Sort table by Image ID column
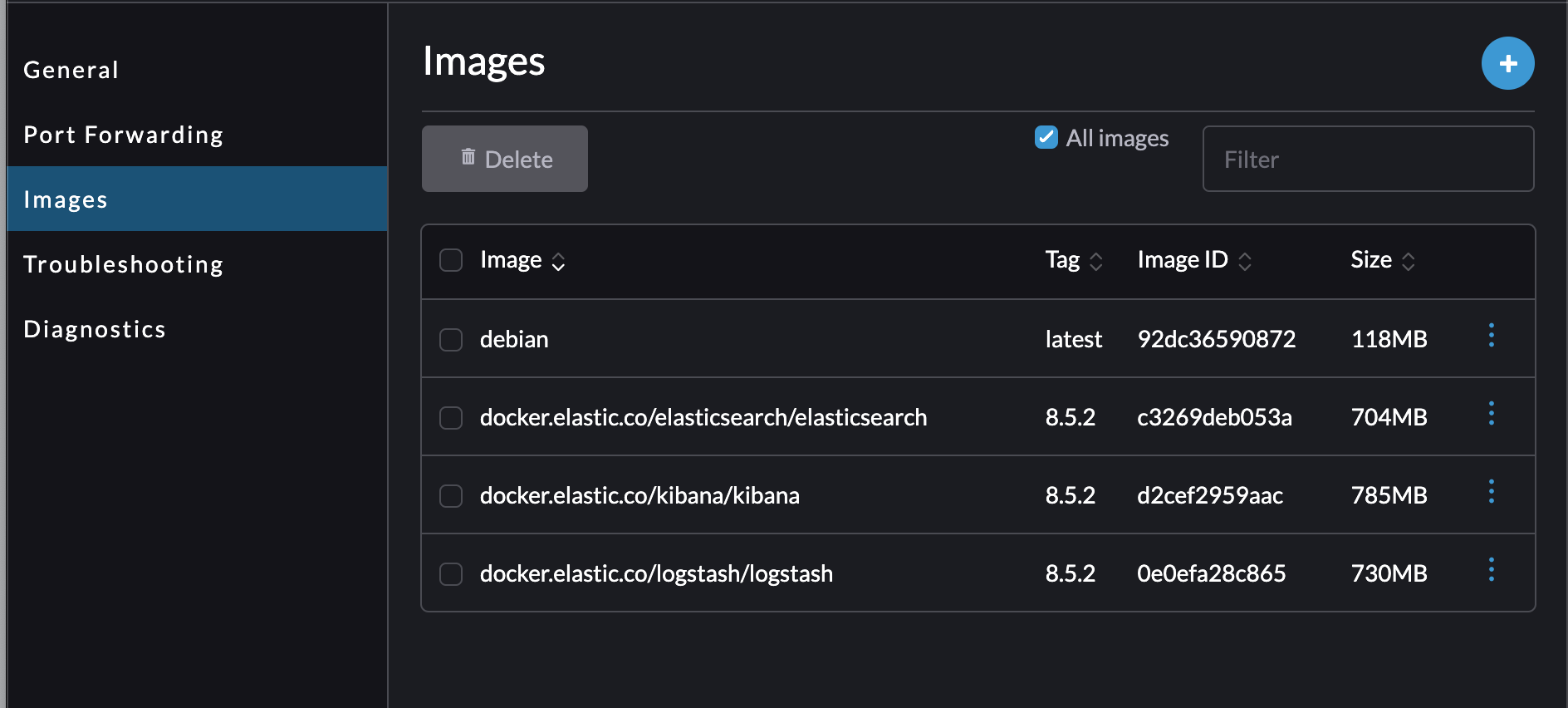 [1194, 260]
